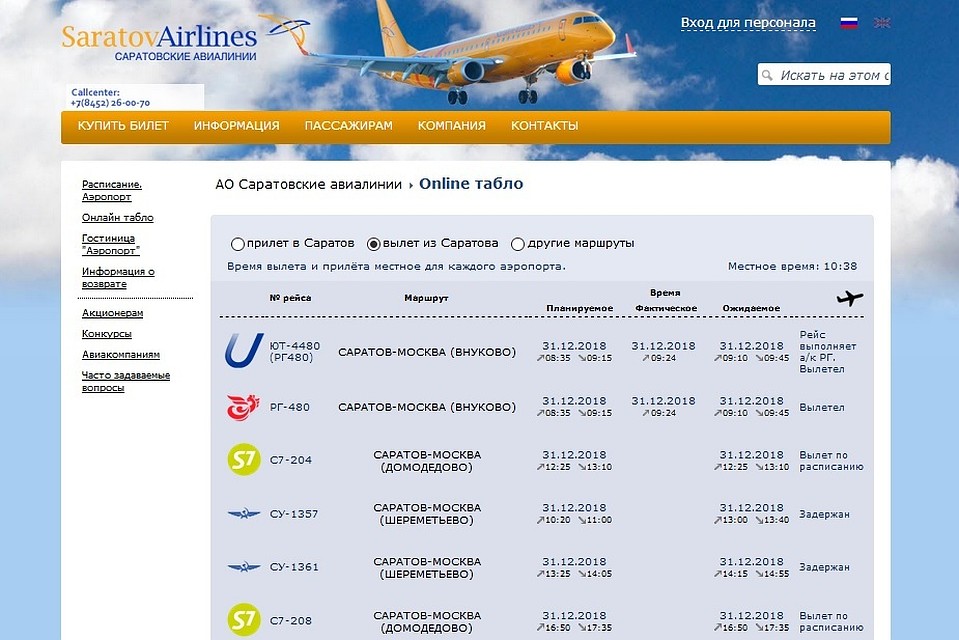Click S7 logo for flight С7-208
959x640 pixels.
point(244,620)
